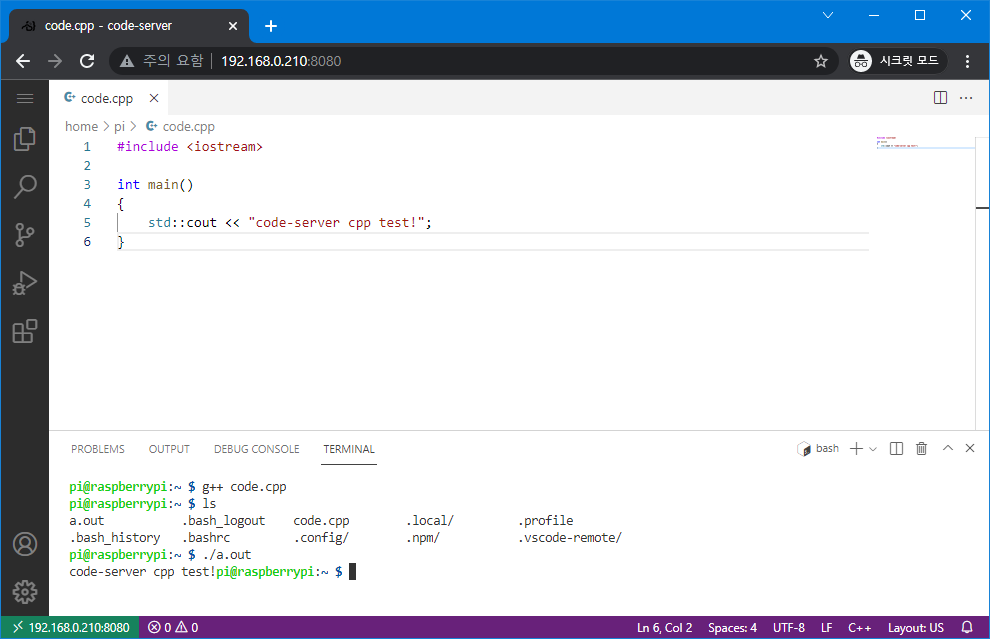Bookmark this page with the star icon
990x639 pixels.
pyautogui.click(x=820, y=61)
